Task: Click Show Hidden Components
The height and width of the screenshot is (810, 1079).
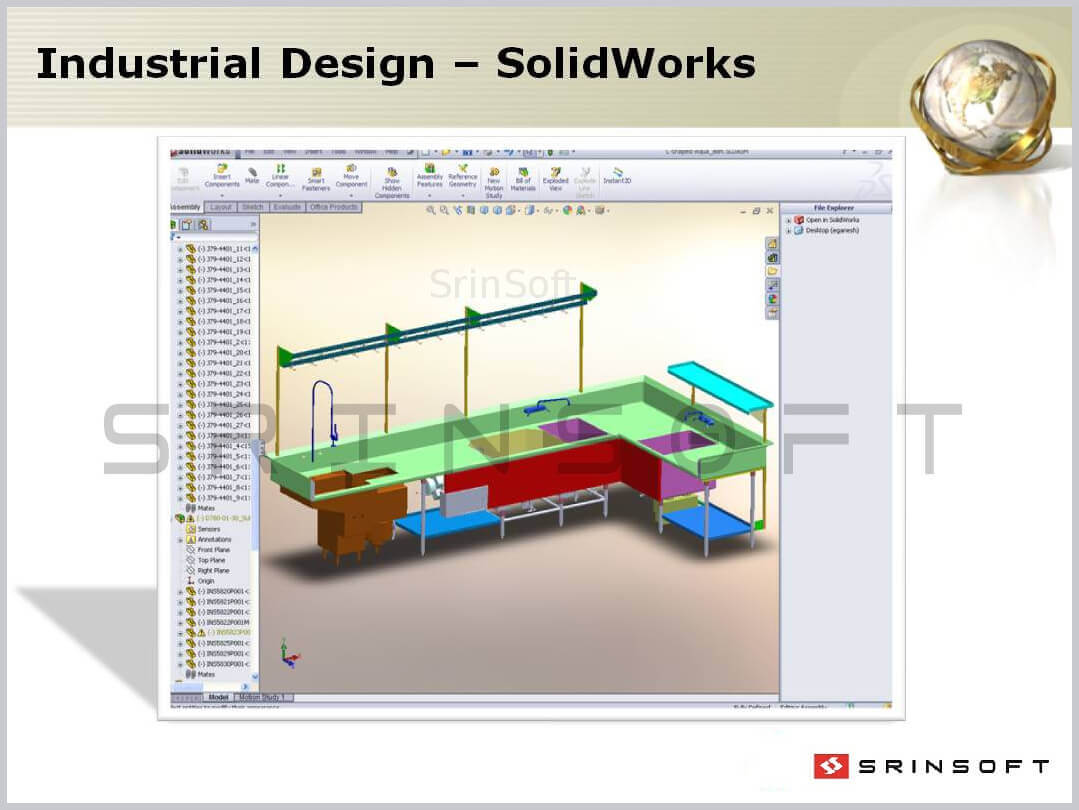Action: pos(392,183)
